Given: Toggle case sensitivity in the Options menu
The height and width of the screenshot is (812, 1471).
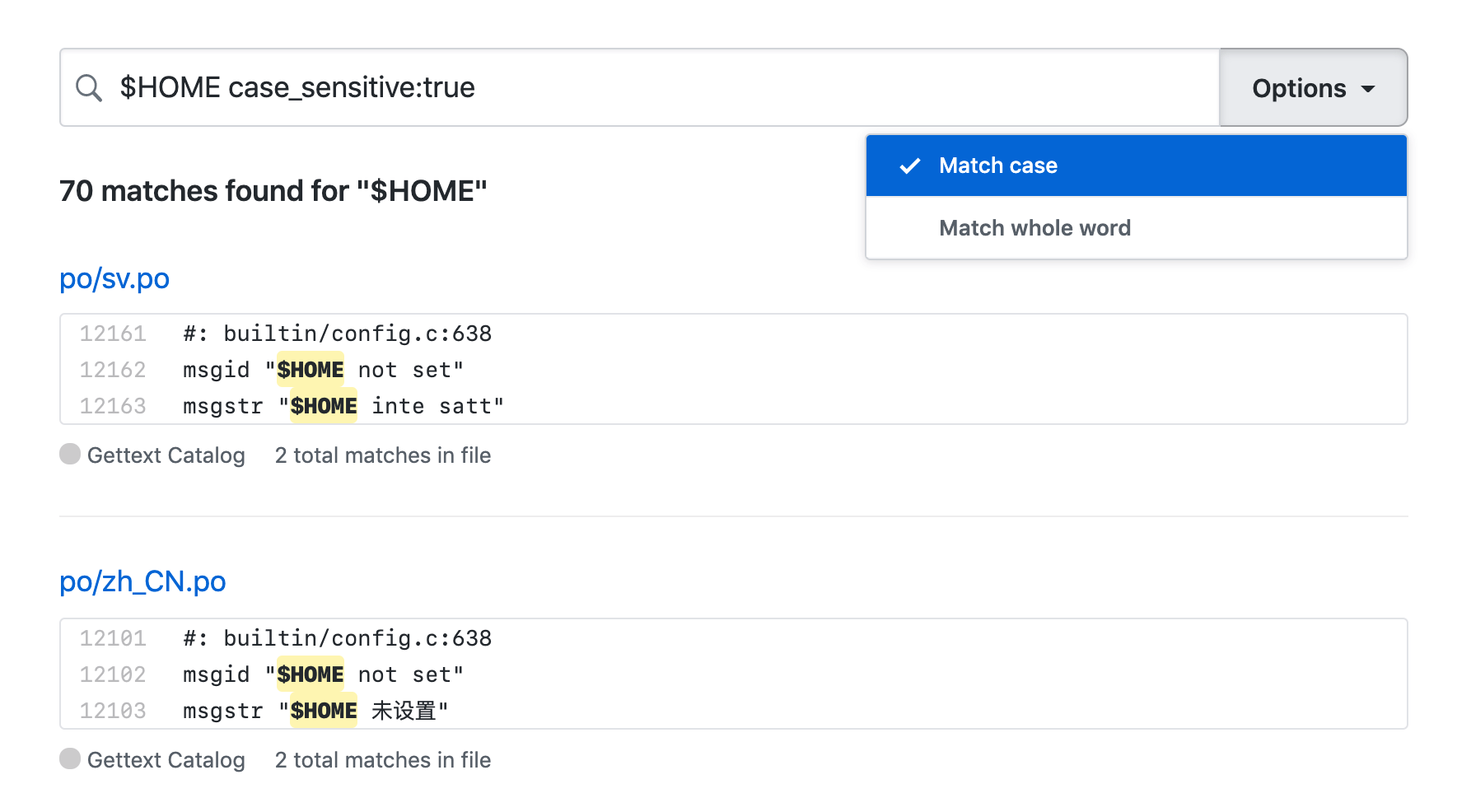Looking at the screenshot, I should pos(997,166).
